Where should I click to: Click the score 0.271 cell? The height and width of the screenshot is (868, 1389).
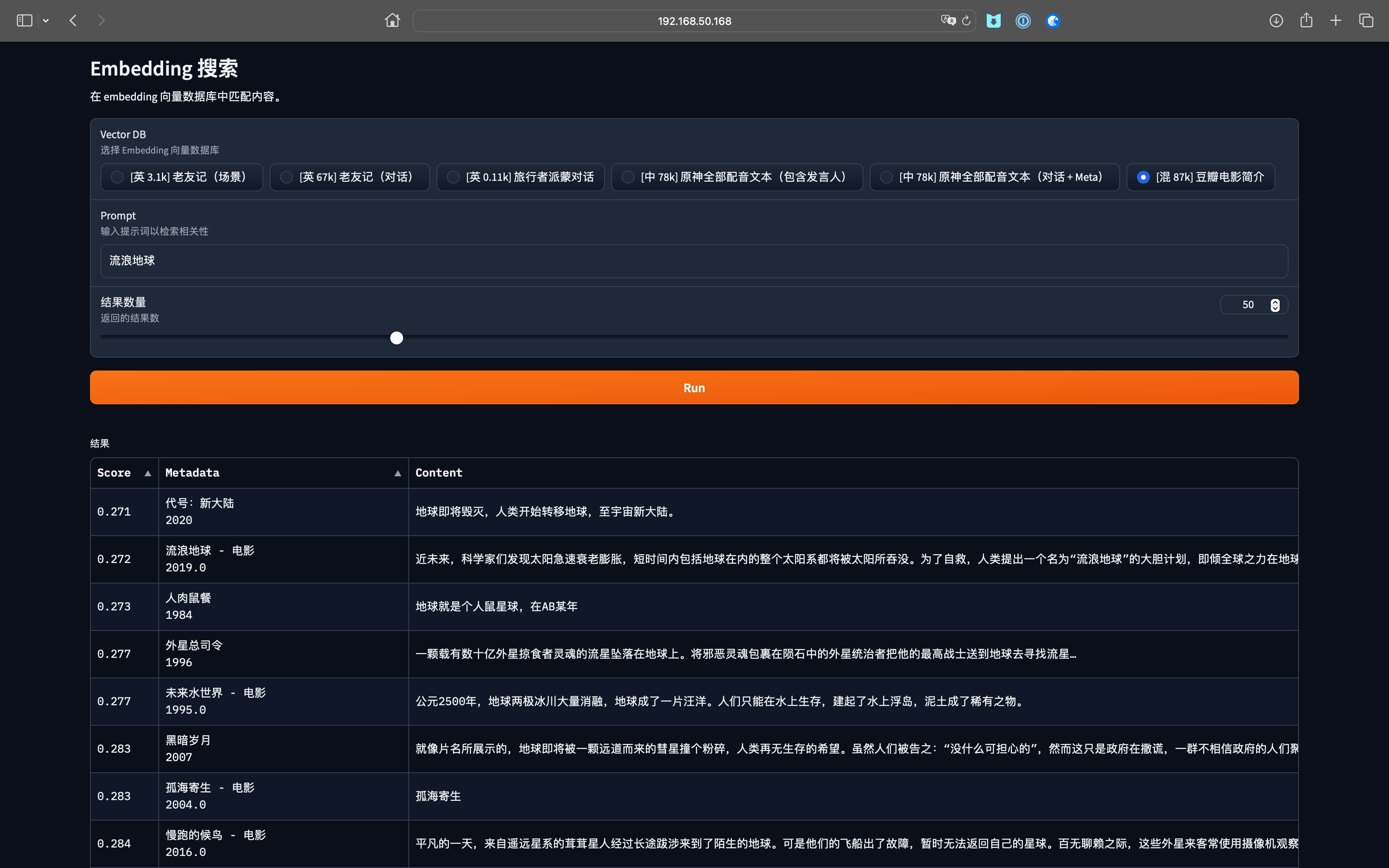125,512
